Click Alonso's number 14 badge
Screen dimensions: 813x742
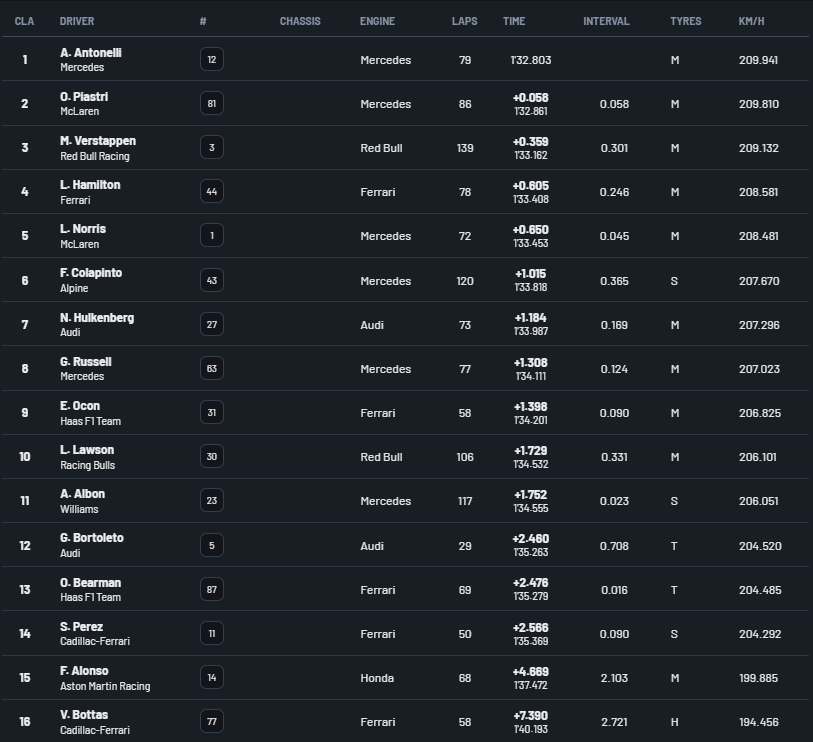point(212,677)
